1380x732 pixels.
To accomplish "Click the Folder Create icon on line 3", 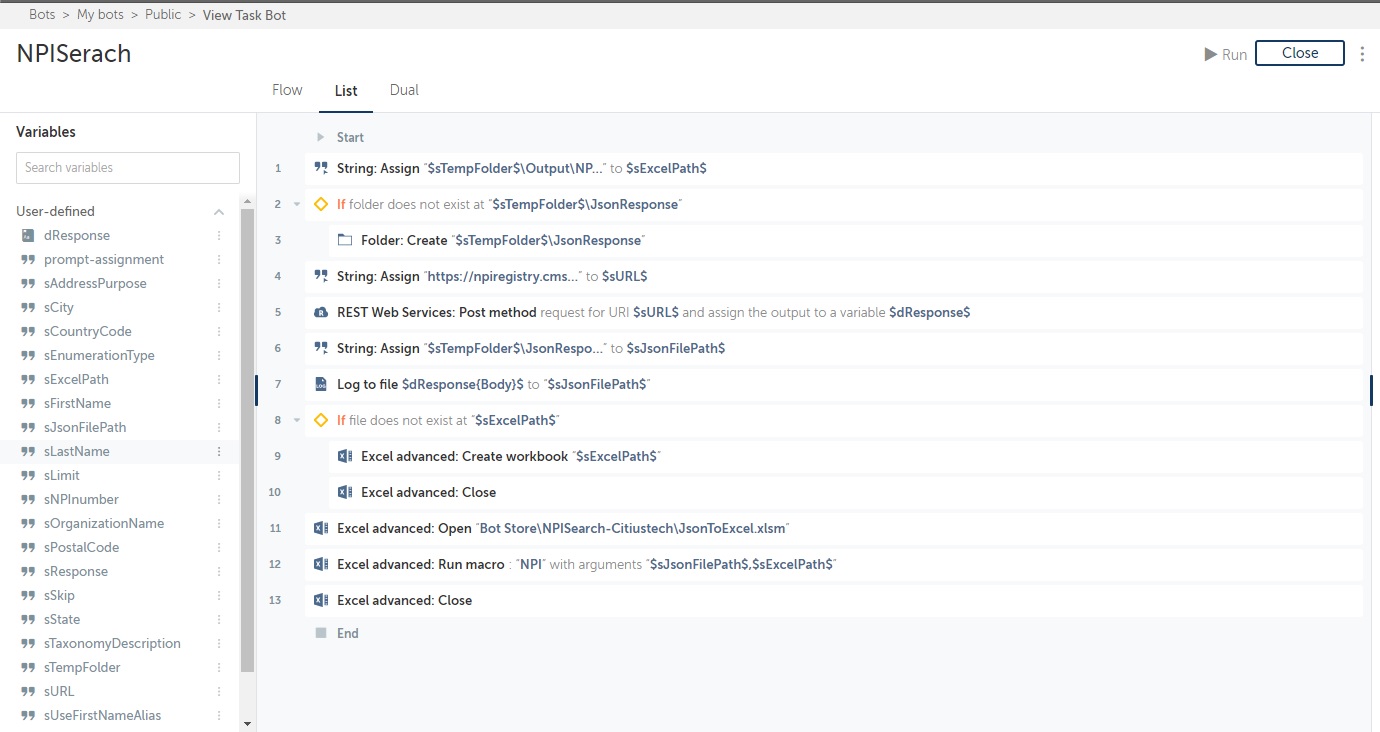I will (345, 240).
